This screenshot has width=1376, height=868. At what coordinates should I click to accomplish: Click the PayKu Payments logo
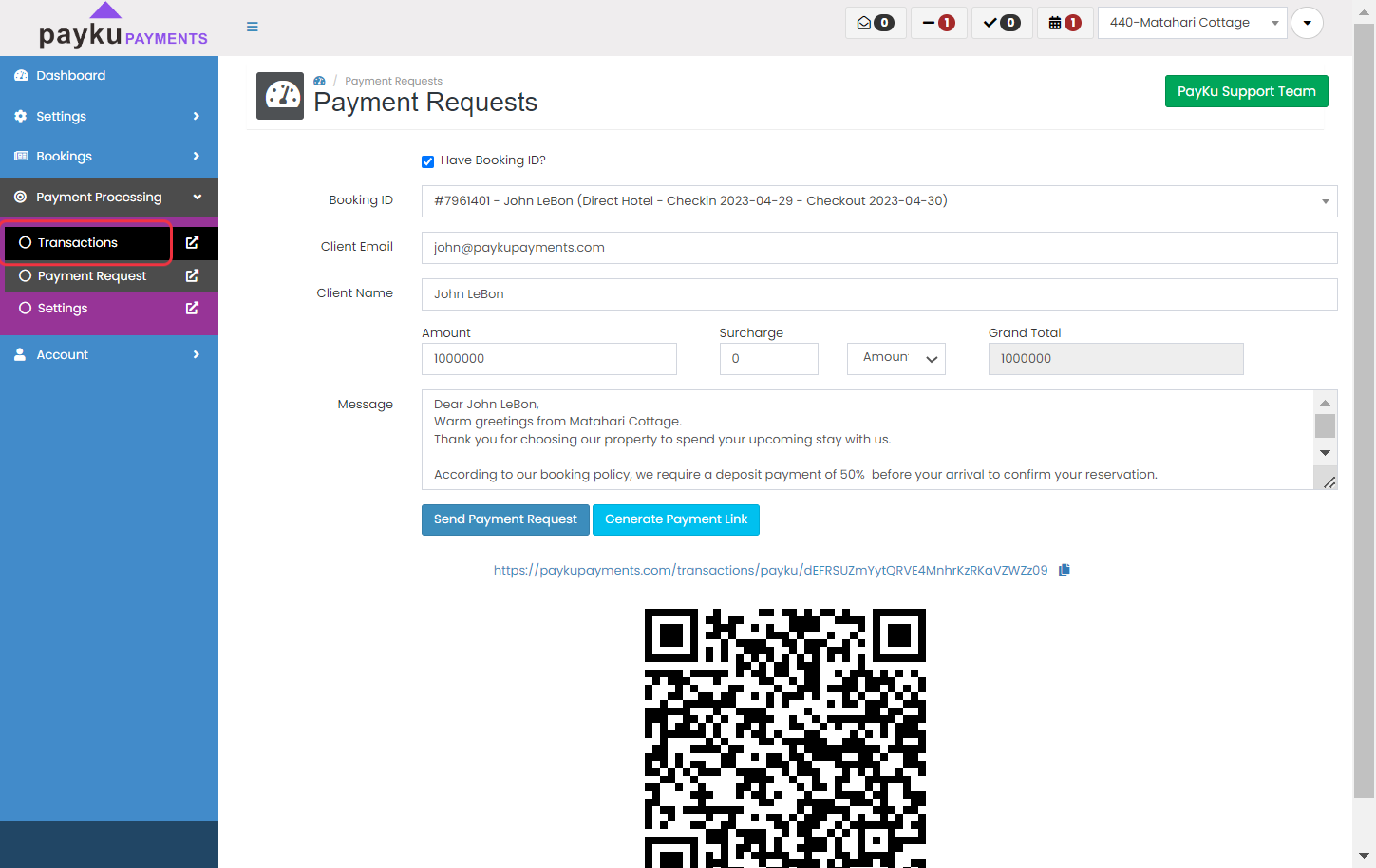123,27
